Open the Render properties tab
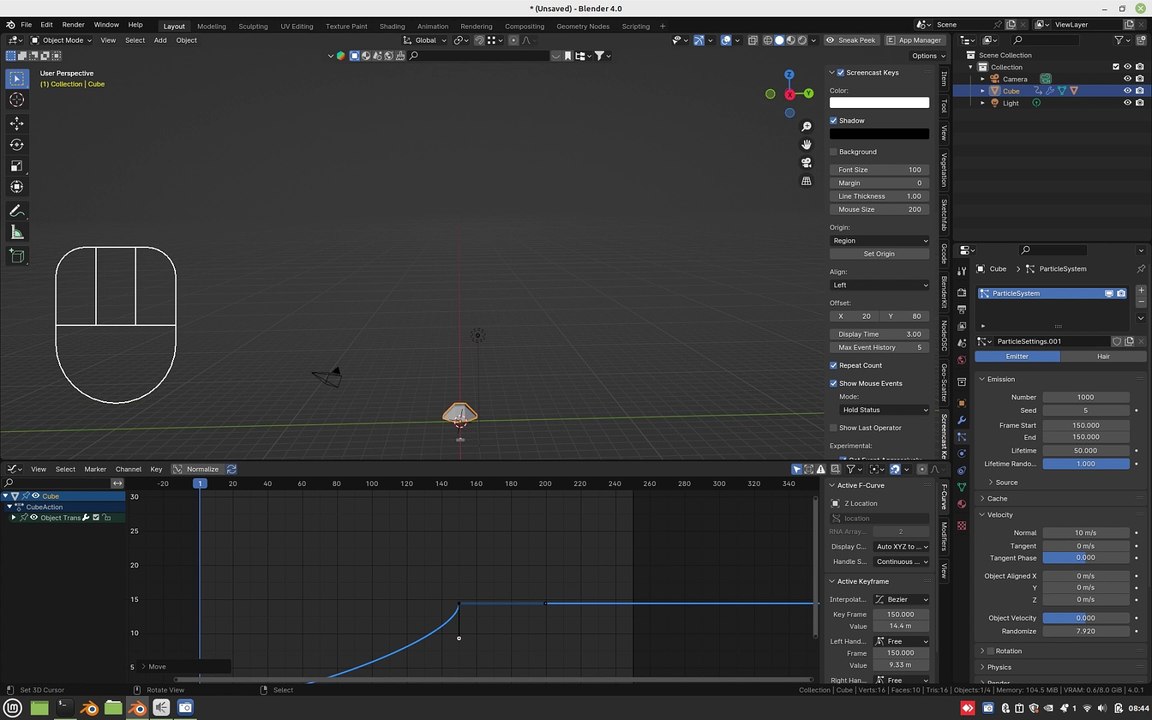Viewport: 1152px width, 720px height. (962, 292)
